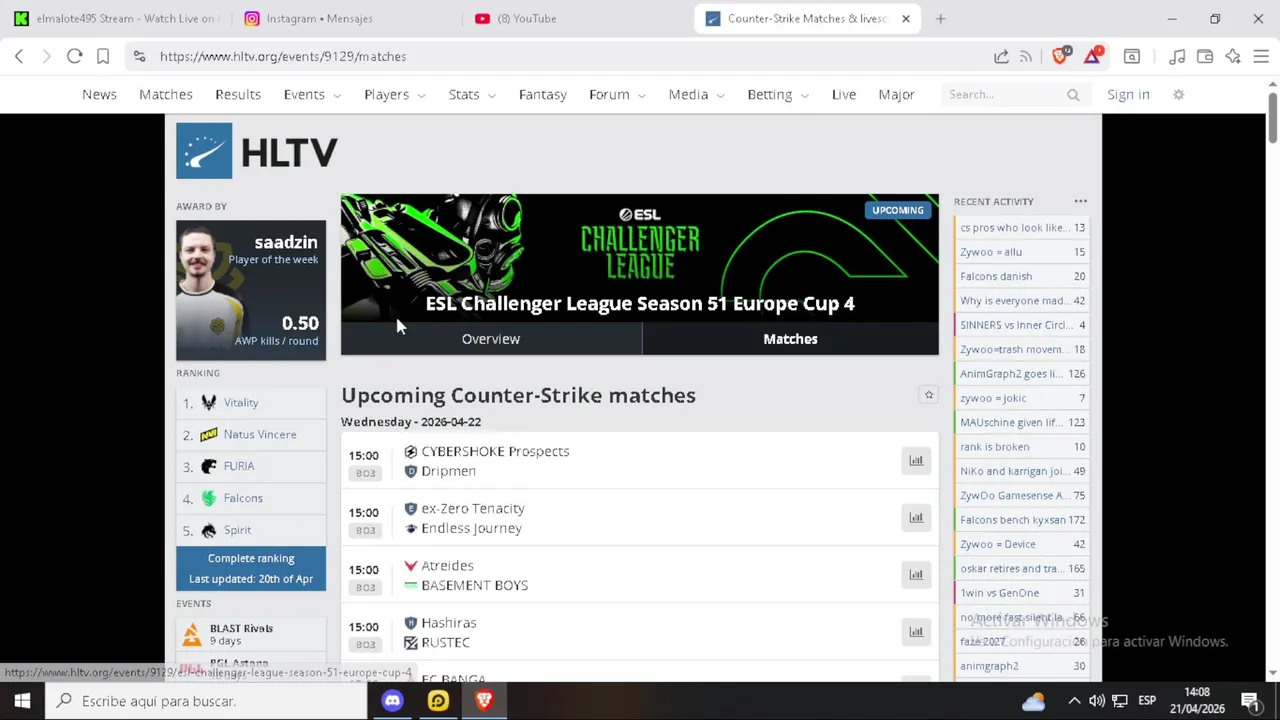Open the Leo AI sparkle icon
Screen dimensions: 1280x720
click(1233, 57)
